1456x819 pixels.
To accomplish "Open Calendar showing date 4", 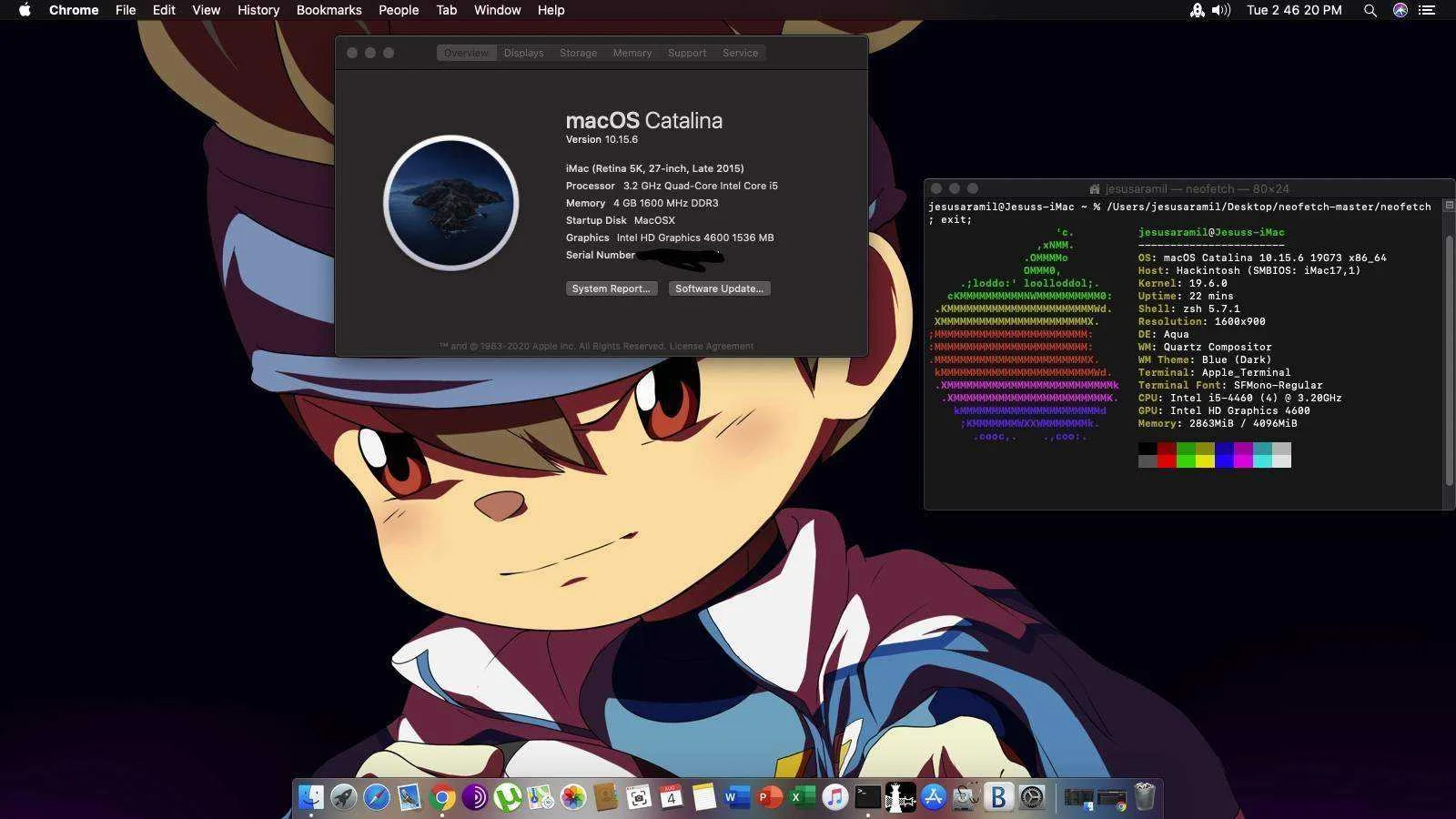I will point(672,797).
